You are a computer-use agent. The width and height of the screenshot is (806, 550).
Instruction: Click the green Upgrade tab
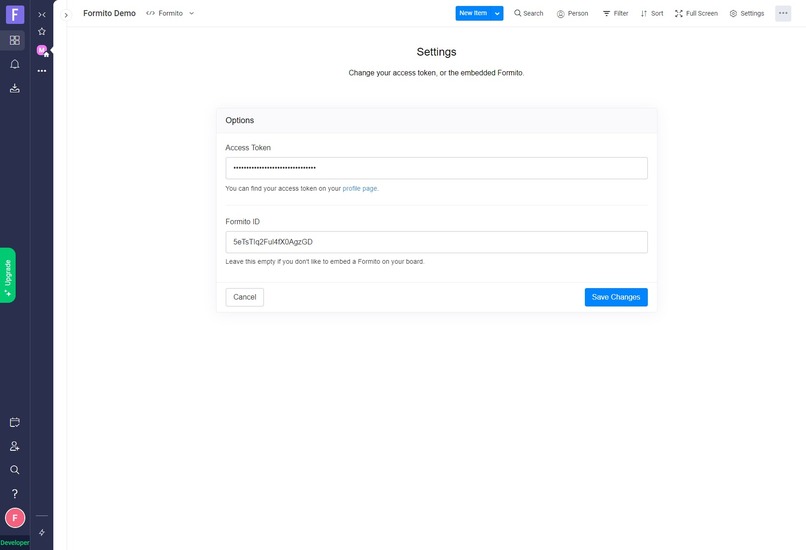click(8, 276)
